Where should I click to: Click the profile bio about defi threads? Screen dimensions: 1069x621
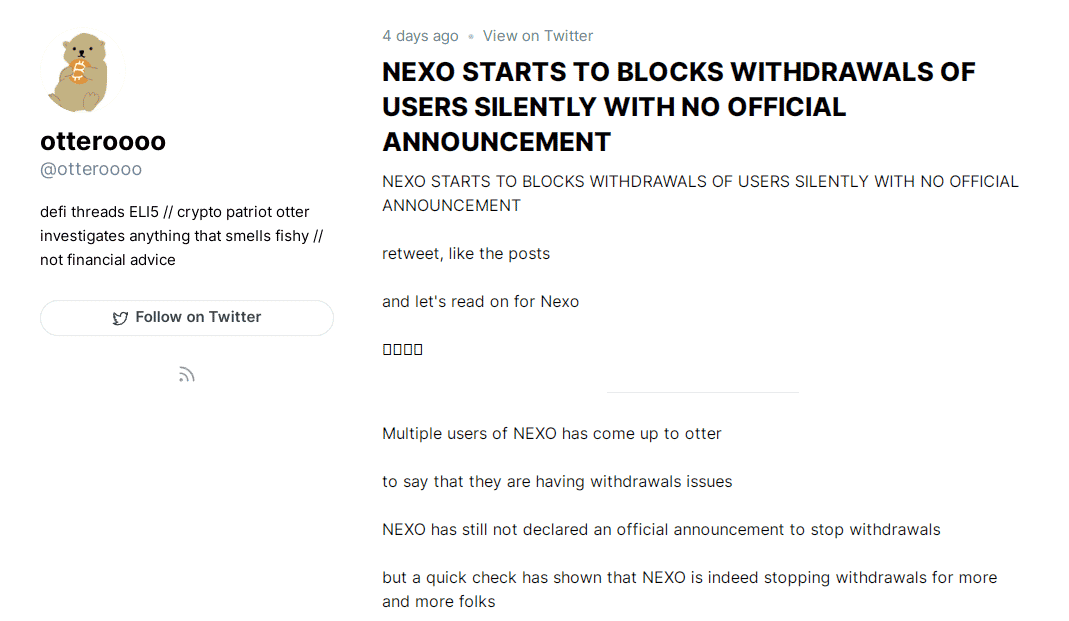coord(181,236)
